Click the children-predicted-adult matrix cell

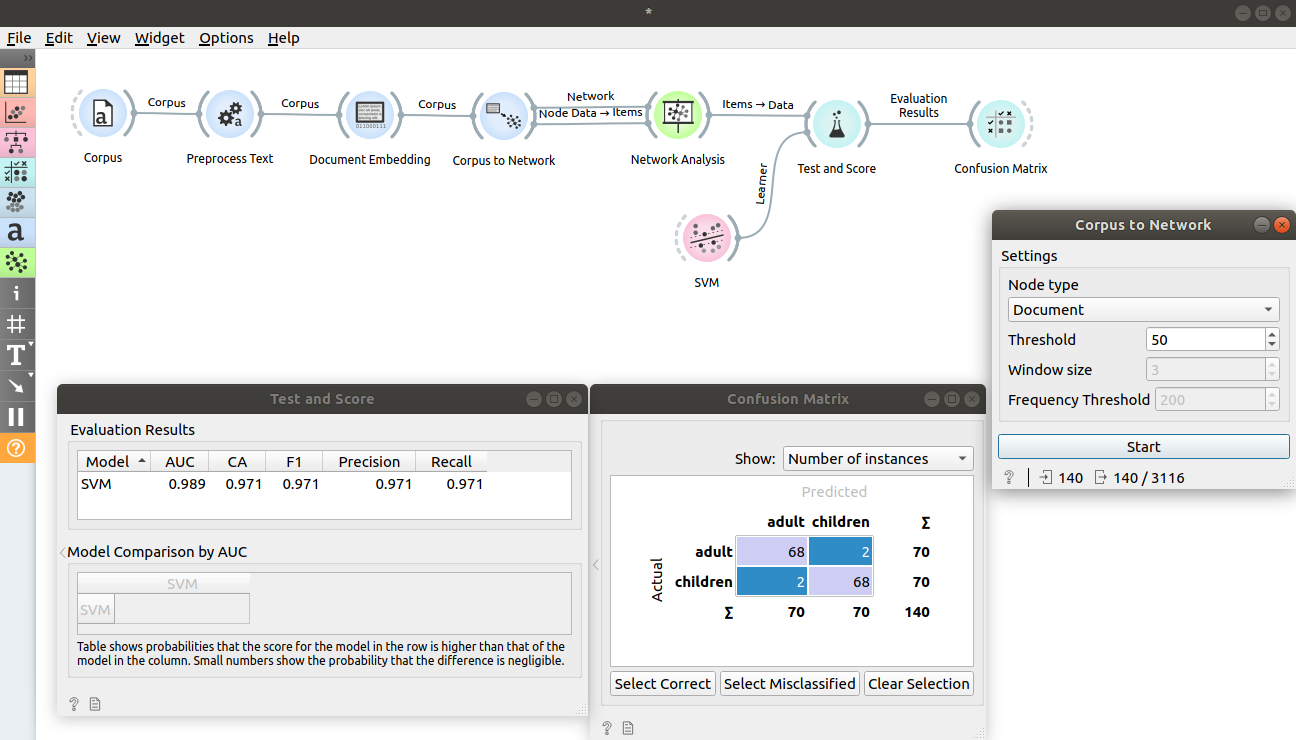(x=771, y=581)
